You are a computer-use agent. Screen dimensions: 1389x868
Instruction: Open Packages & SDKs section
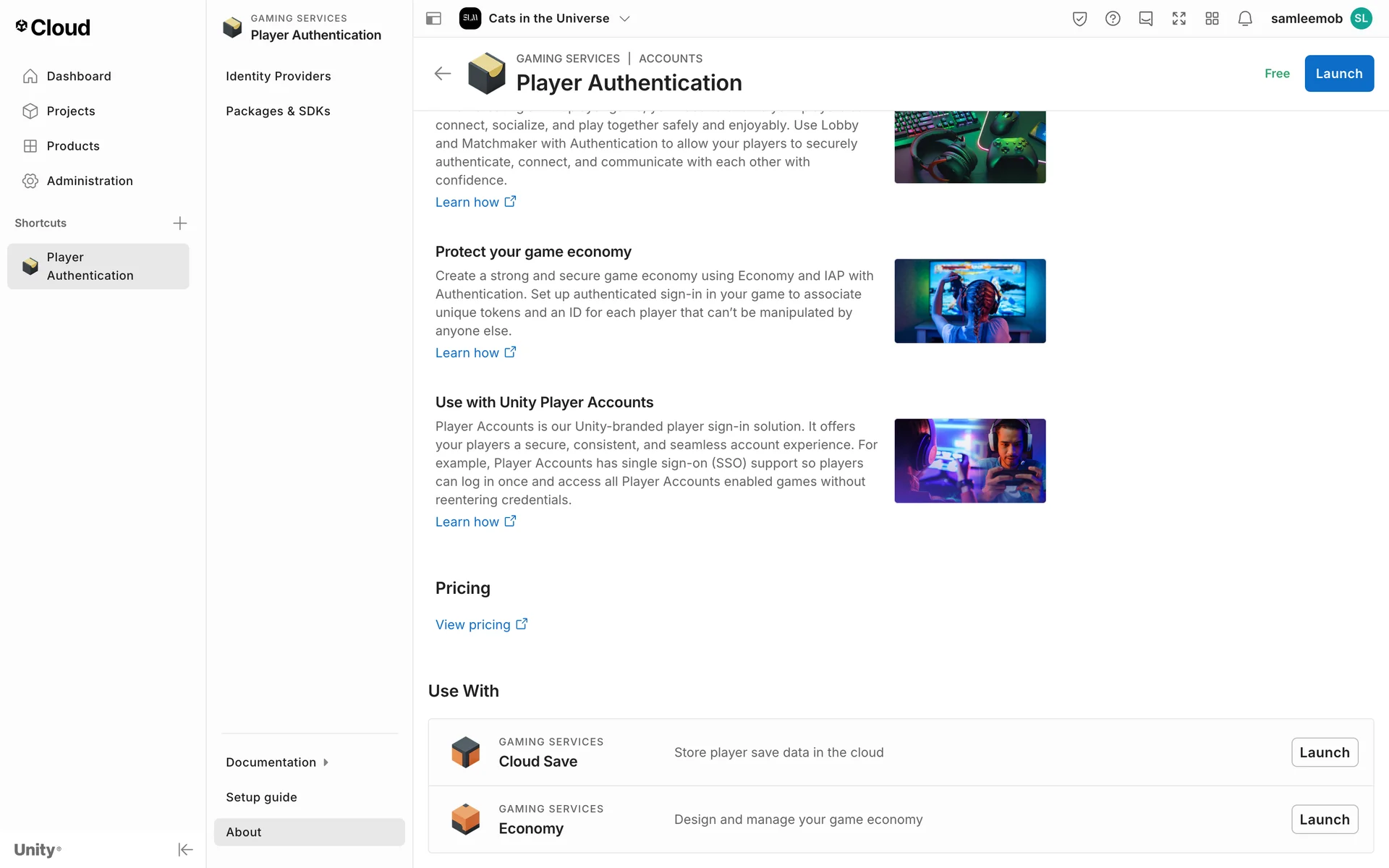pos(278,111)
